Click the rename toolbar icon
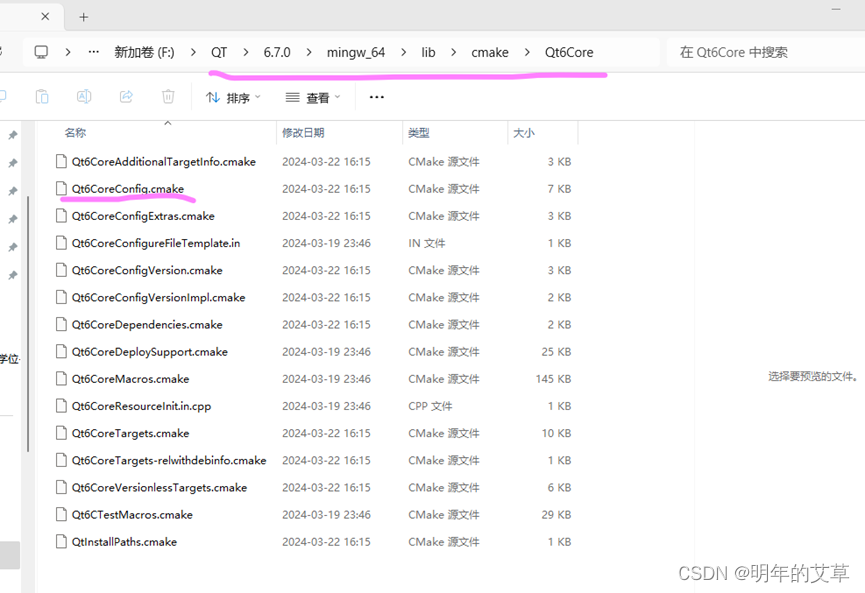The image size is (865, 593). coord(84,97)
